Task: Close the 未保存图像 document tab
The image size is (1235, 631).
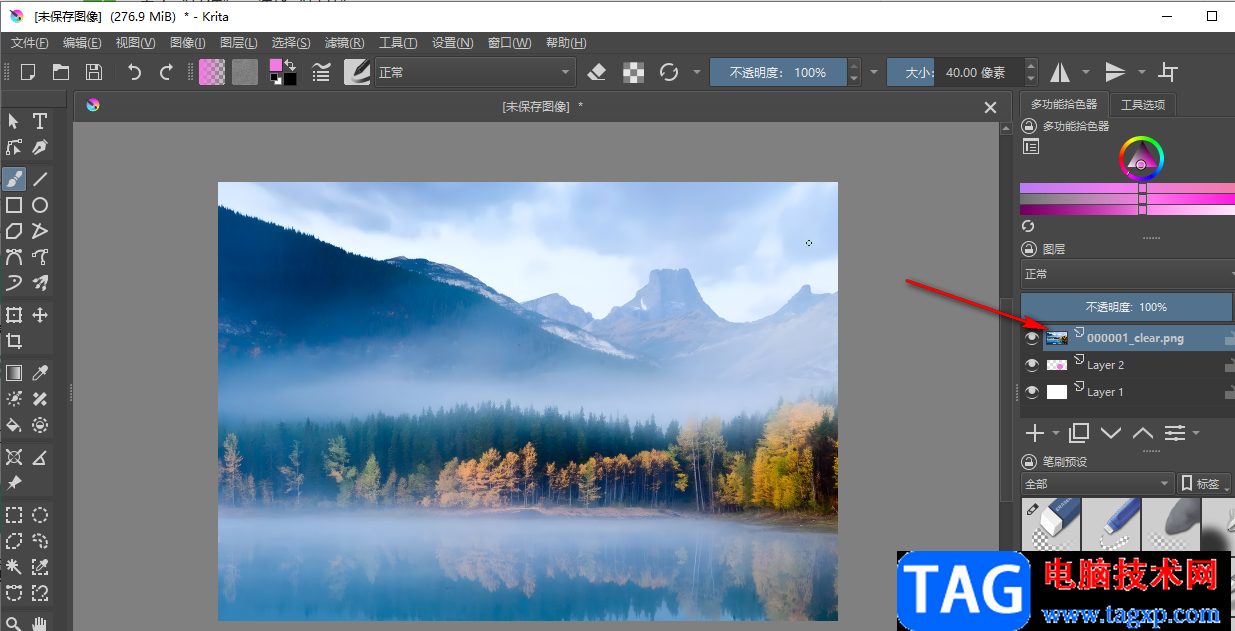Action: click(990, 107)
